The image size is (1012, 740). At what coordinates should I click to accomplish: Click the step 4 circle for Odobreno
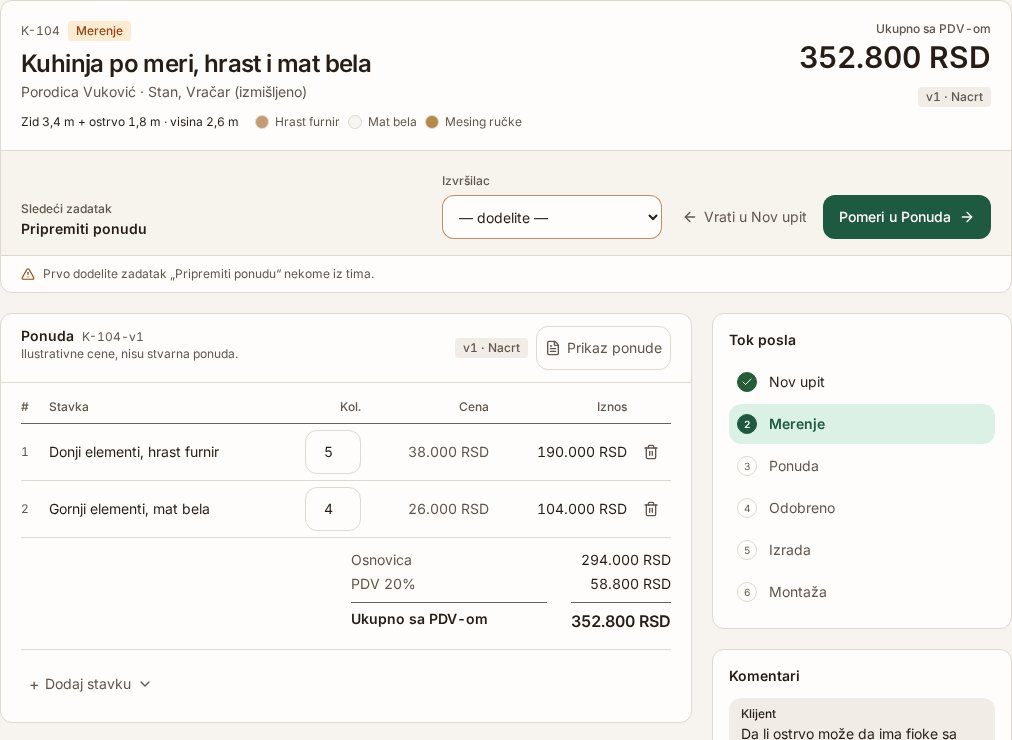point(747,508)
